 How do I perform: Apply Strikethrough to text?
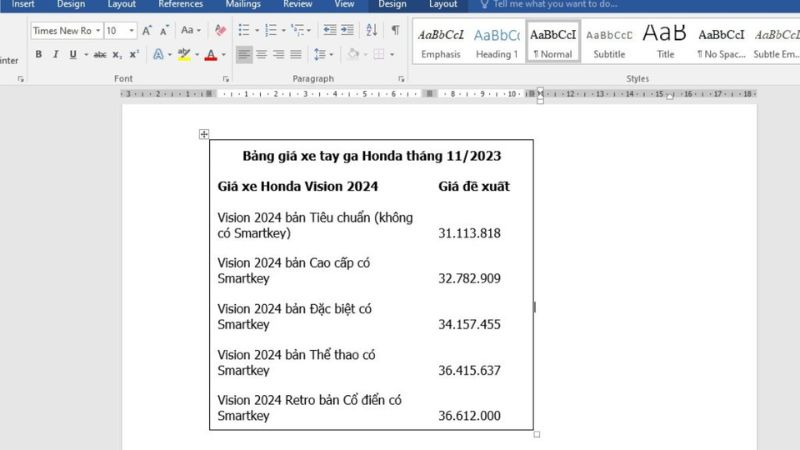(100, 54)
